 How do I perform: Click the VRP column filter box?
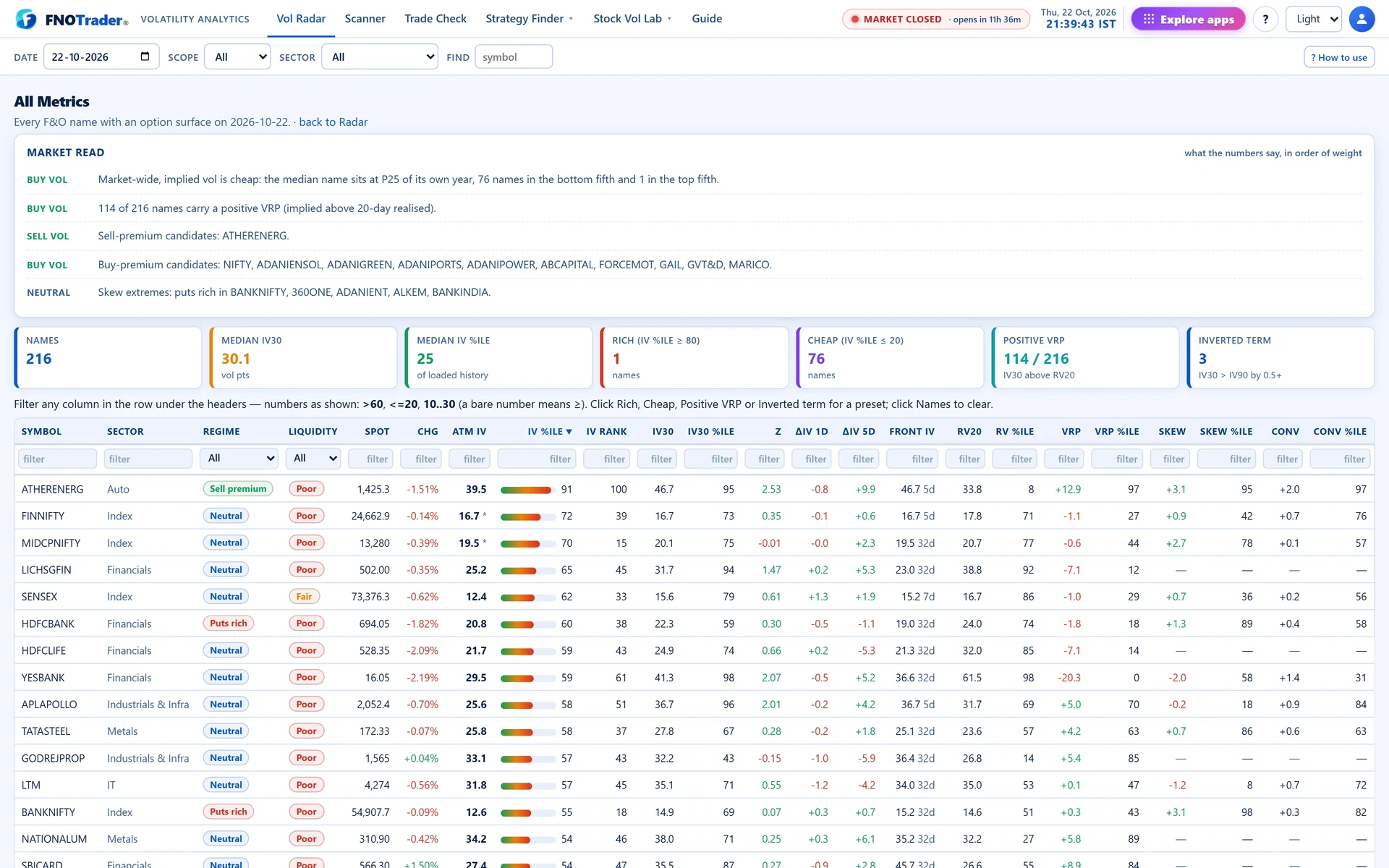[x=1063, y=459]
